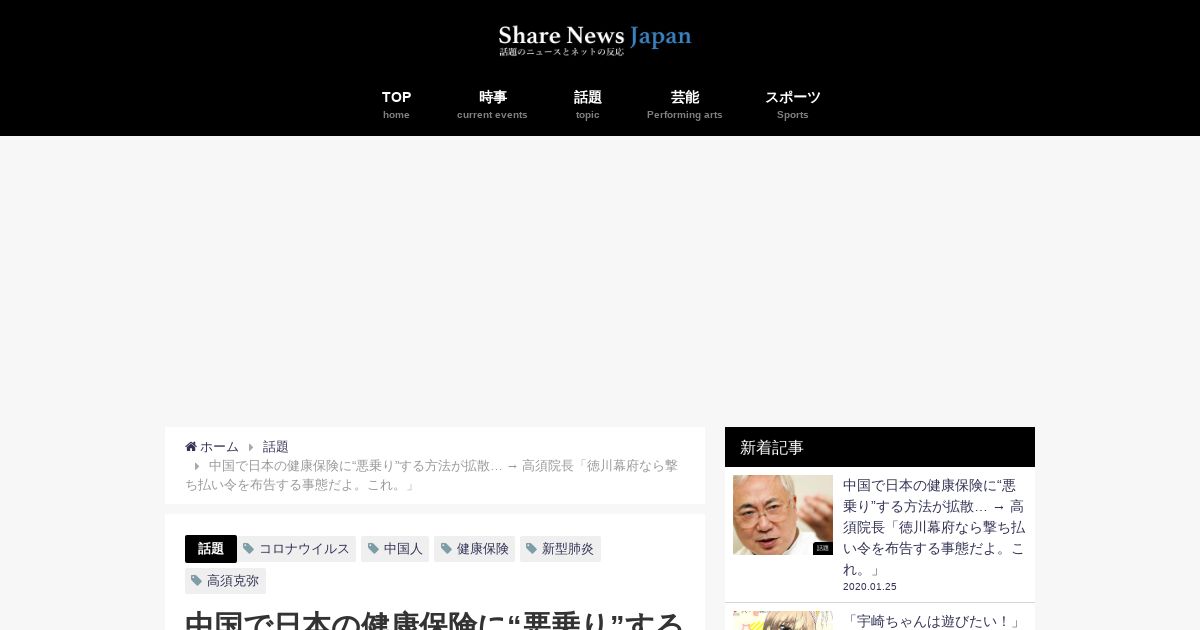1200x630 pixels.
Task: Open the コロナウイルス tag
Action: (304, 549)
